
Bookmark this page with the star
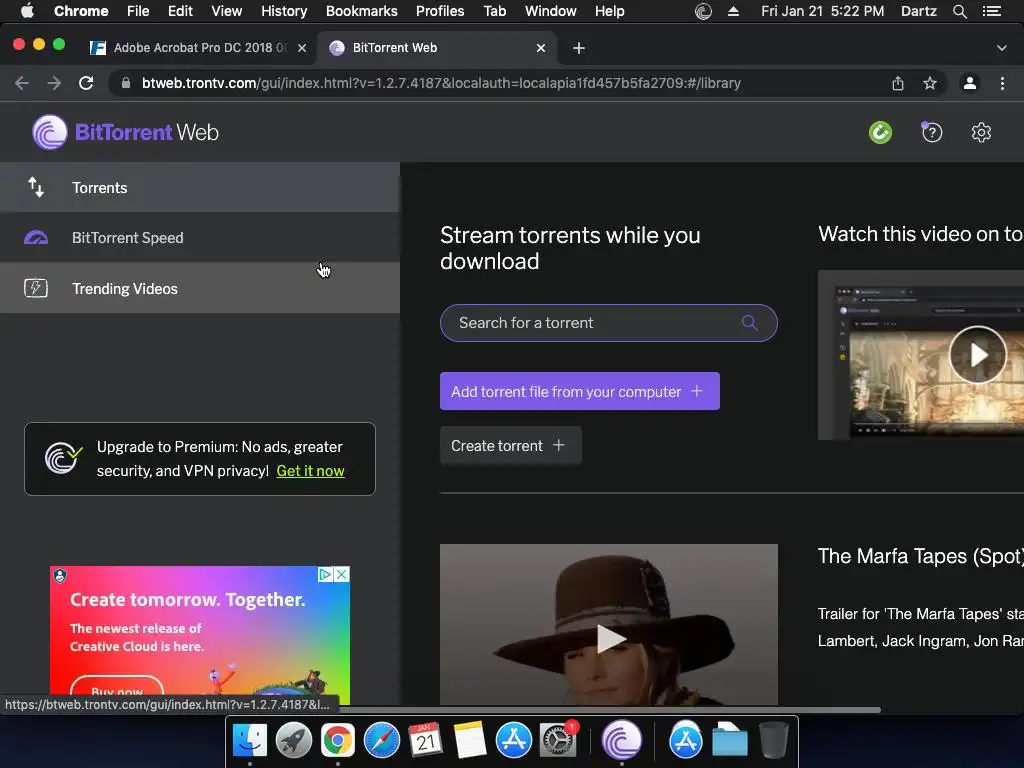click(930, 83)
